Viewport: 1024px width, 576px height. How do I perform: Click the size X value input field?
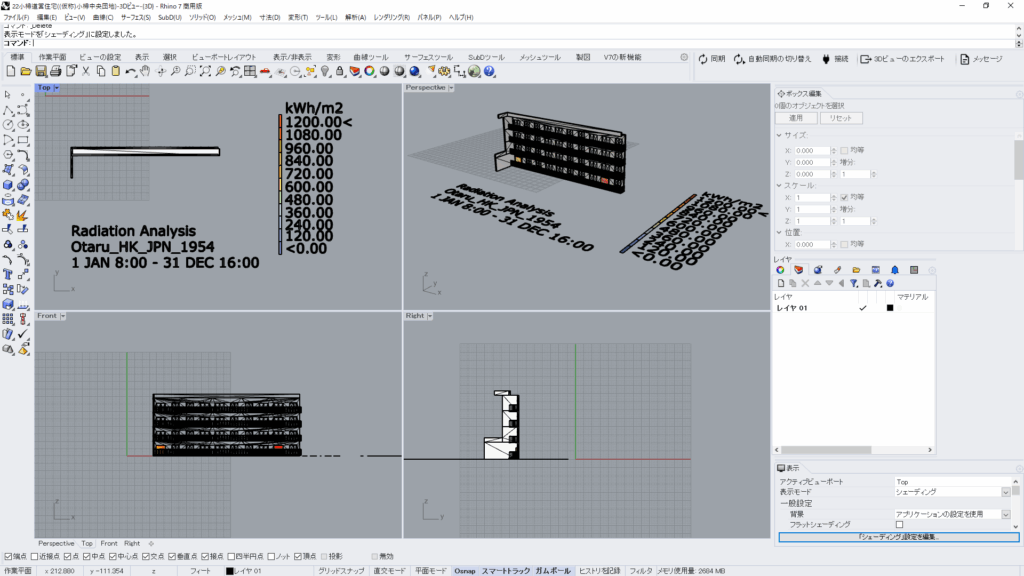[x=812, y=151]
